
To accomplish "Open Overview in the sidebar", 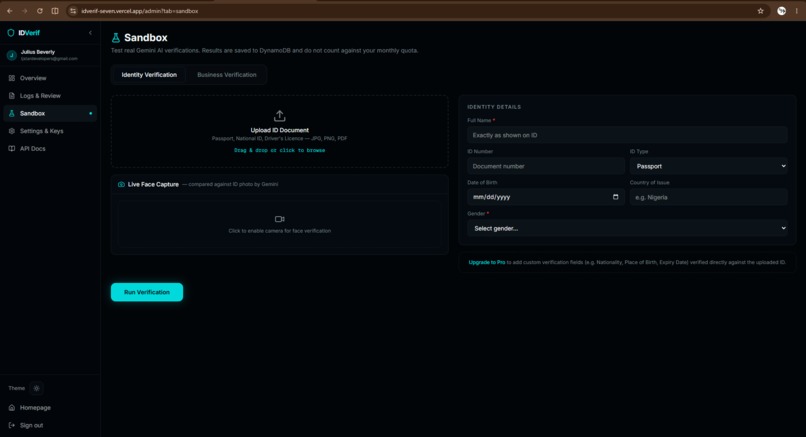I will [50, 78].
